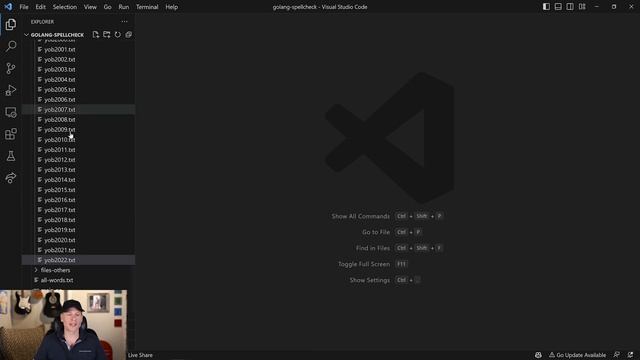Open yob2021.txt file
Image resolution: width=640 pixels, height=360 pixels.
point(78,250)
